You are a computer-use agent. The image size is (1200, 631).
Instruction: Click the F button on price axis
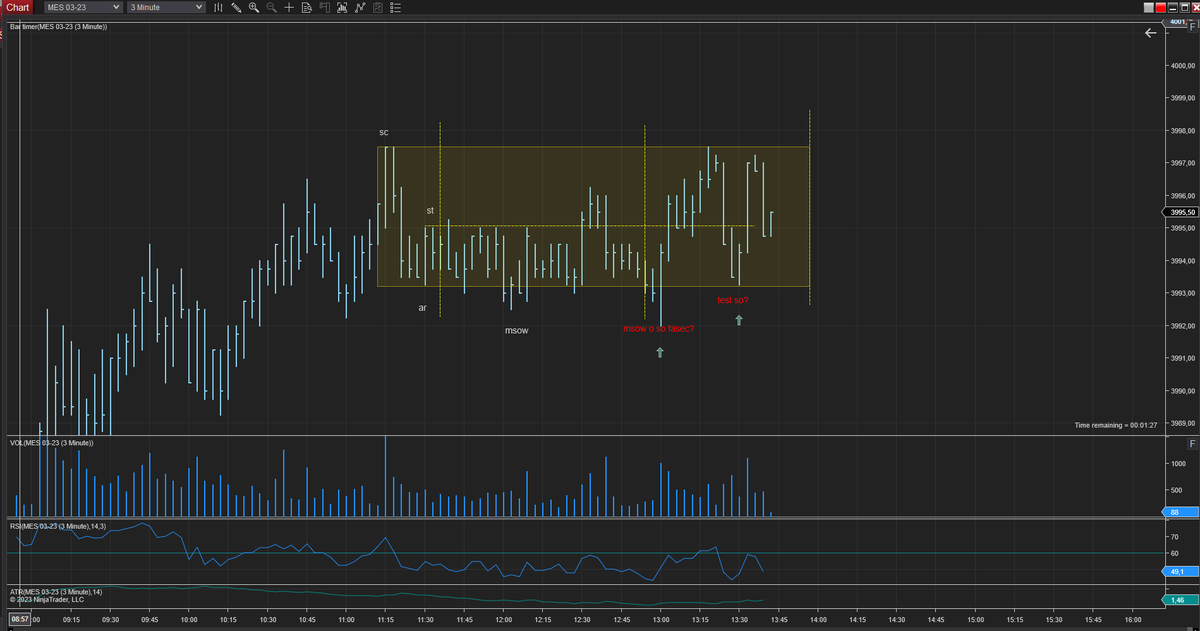pos(1192,27)
